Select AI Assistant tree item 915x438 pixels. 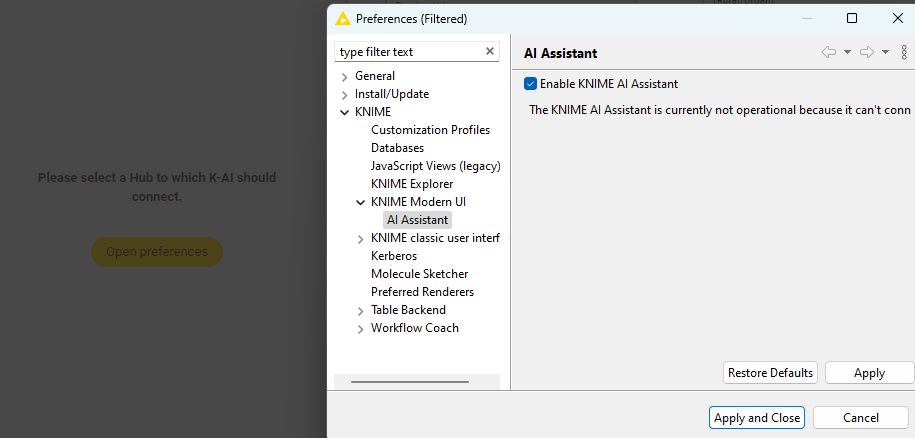(417, 220)
